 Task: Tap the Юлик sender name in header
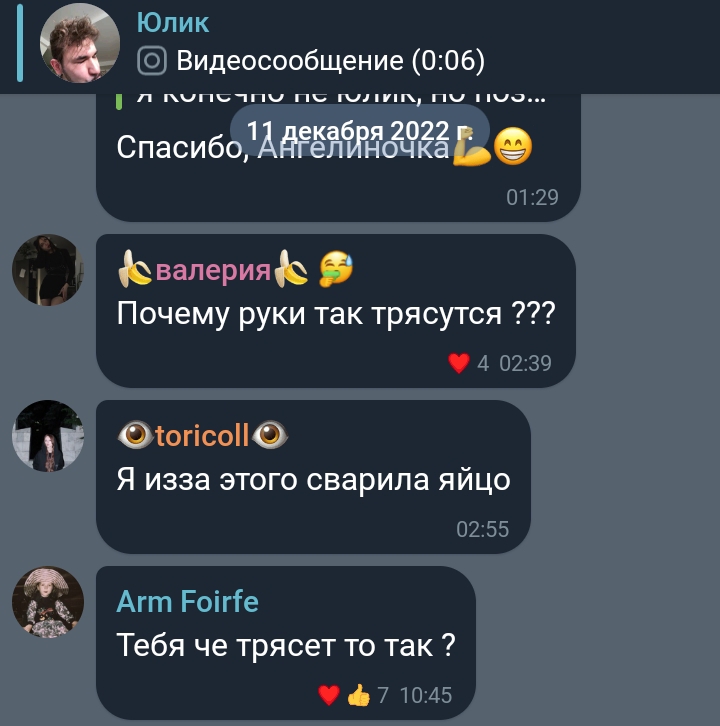click(173, 23)
